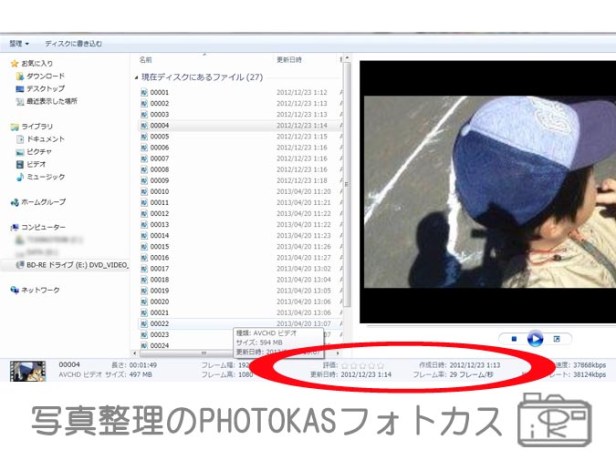Select file 00017 icon
The image size is (616, 460).
click(144, 269)
